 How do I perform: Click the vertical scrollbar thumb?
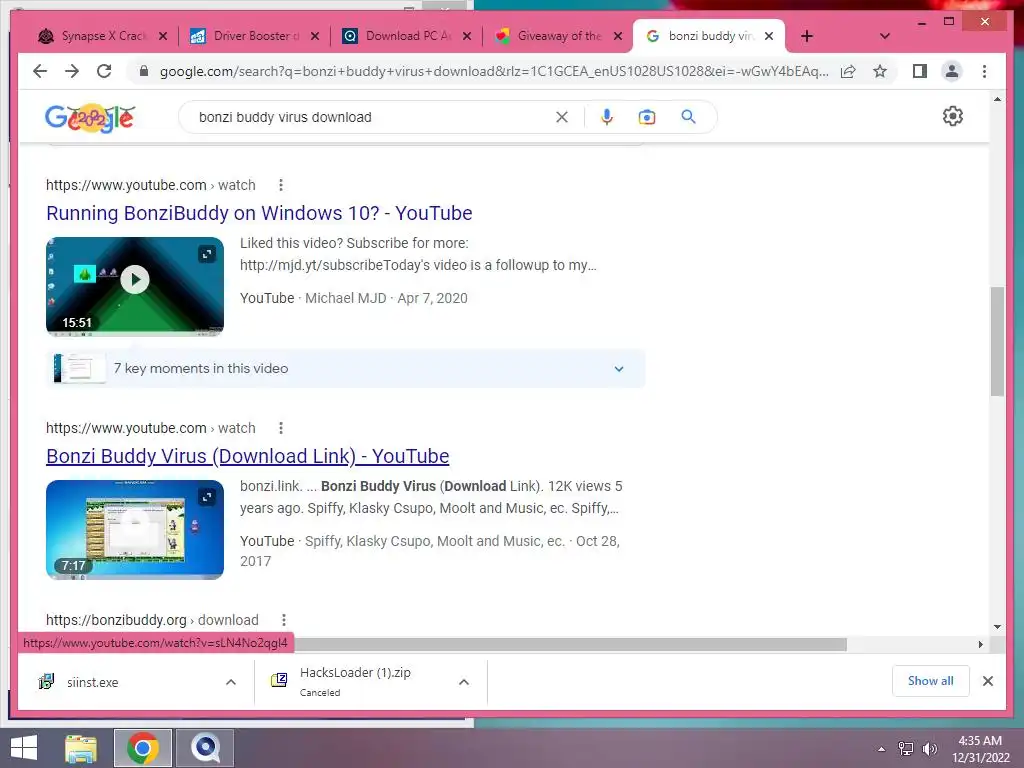(x=997, y=342)
